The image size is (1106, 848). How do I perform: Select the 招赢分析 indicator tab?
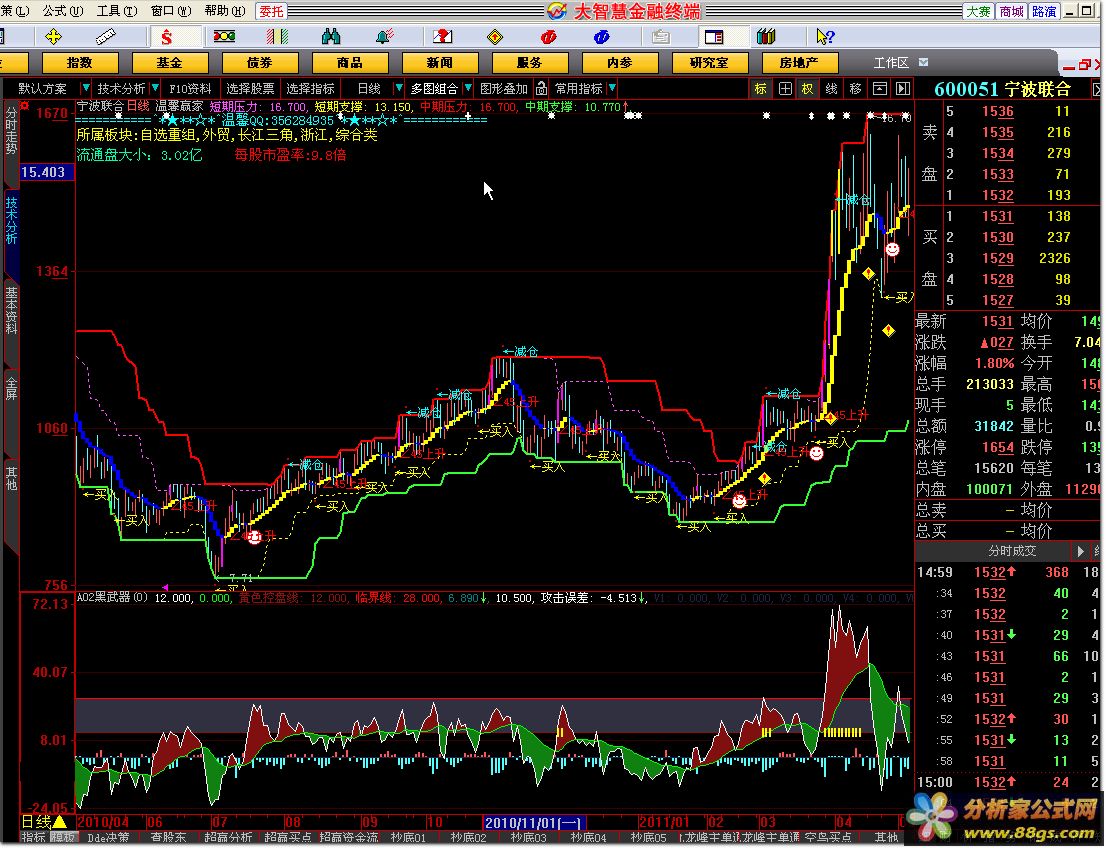(229, 837)
